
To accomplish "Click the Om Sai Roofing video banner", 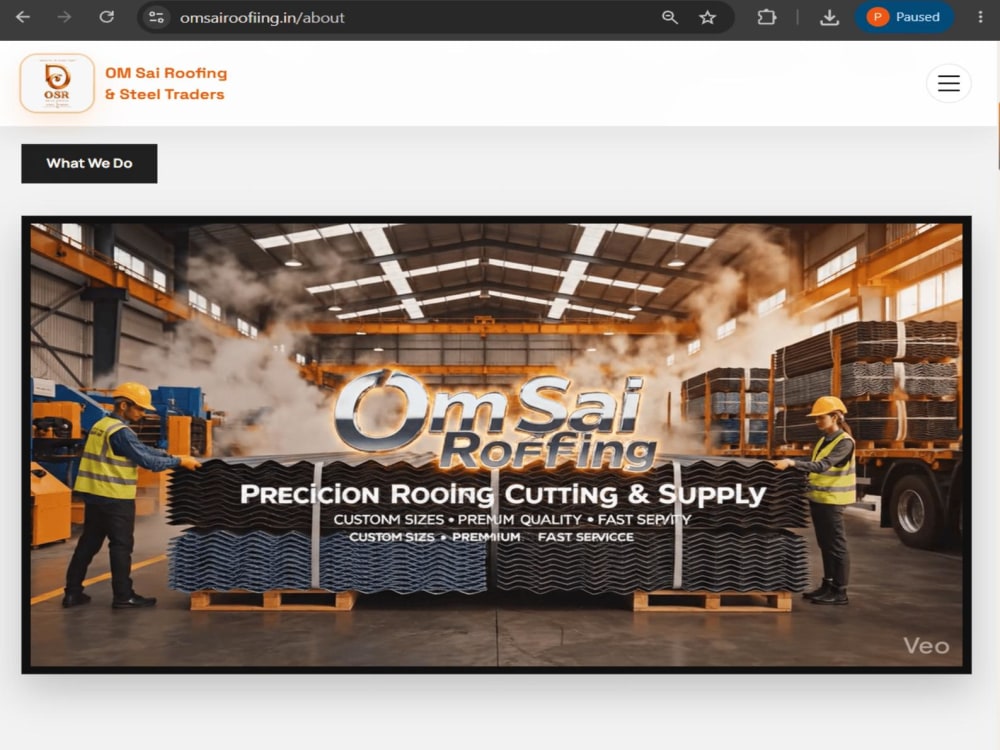I will point(496,445).
